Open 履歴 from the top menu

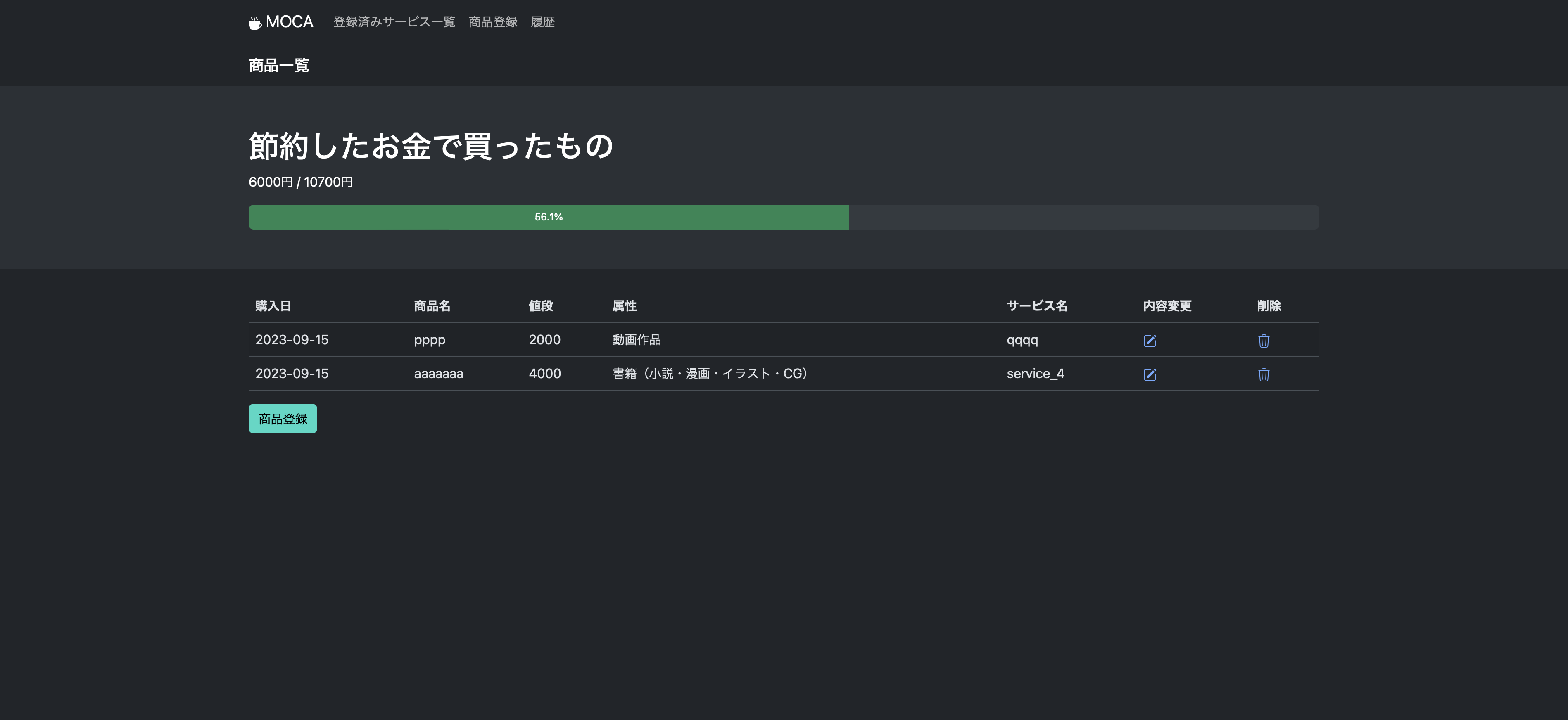(x=542, y=21)
